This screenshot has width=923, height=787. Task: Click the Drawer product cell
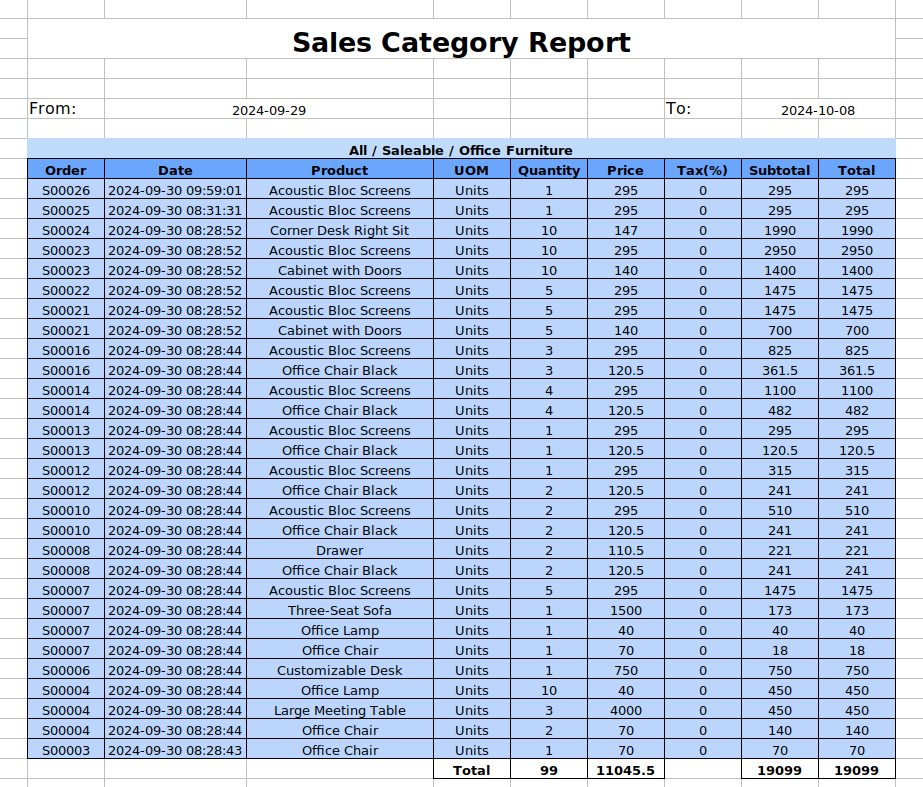point(340,550)
